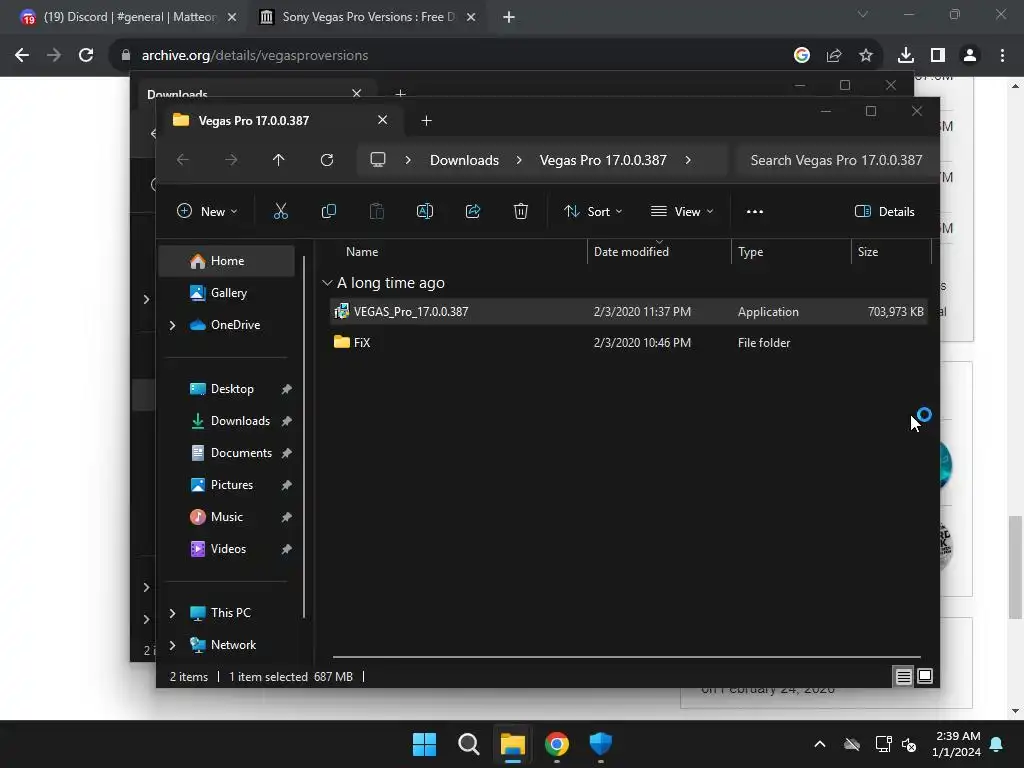The image size is (1024, 768).
Task: Click Vegas Pro 17.0.0.387 breadcrumb segment
Action: tap(603, 160)
